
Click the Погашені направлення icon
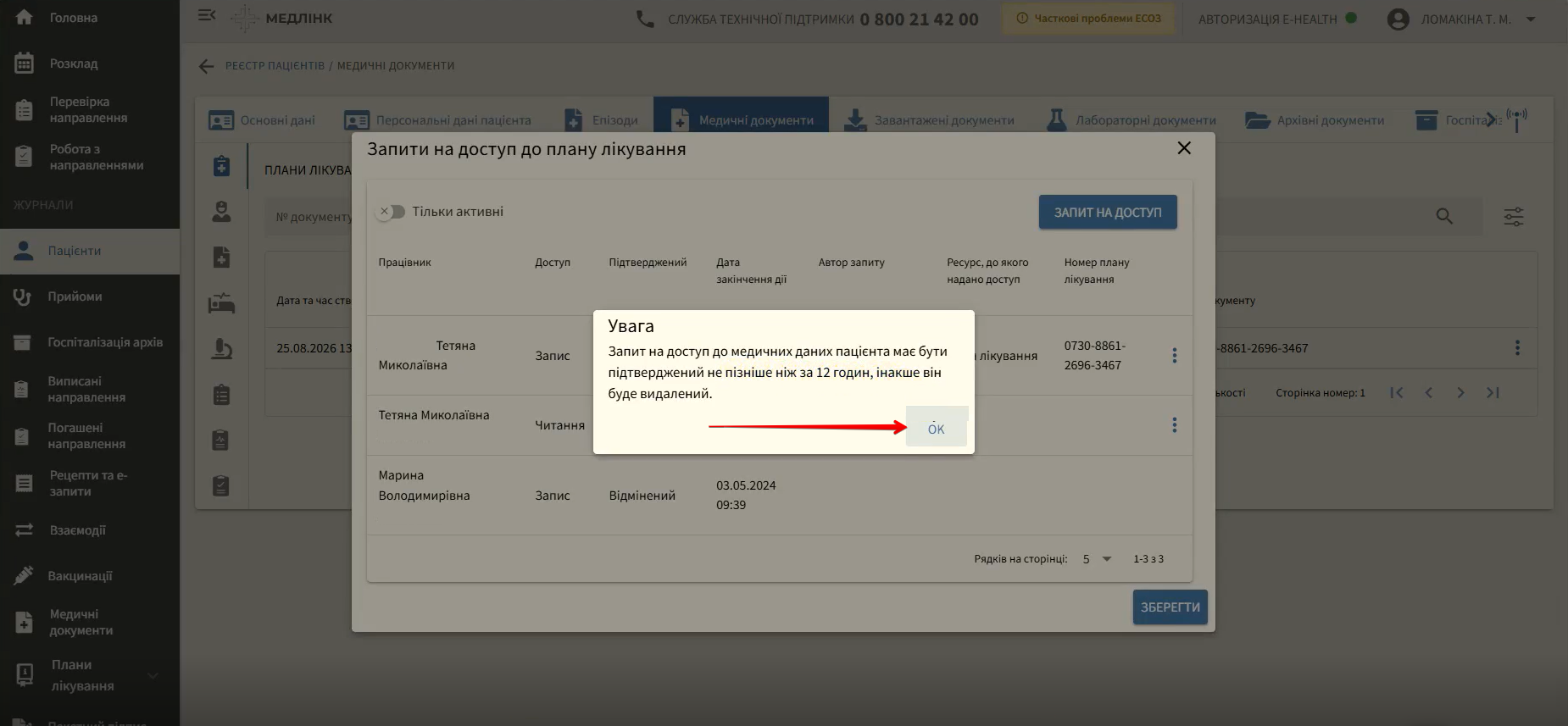tap(23, 436)
